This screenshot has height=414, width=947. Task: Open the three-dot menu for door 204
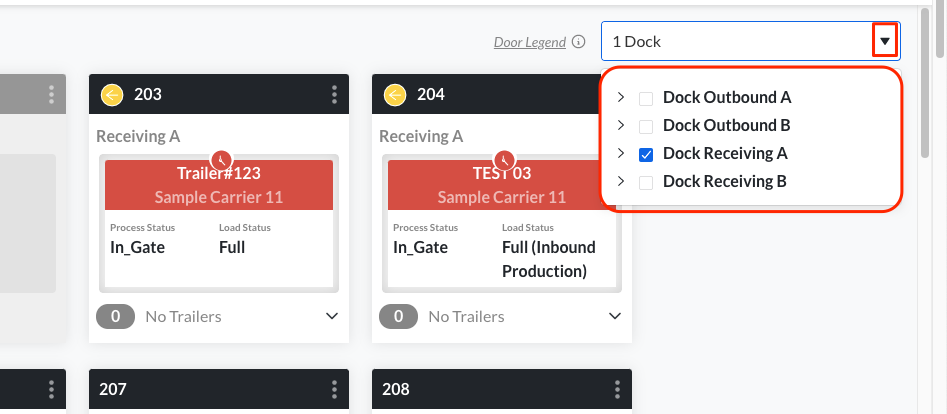click(x=618, y=95)
